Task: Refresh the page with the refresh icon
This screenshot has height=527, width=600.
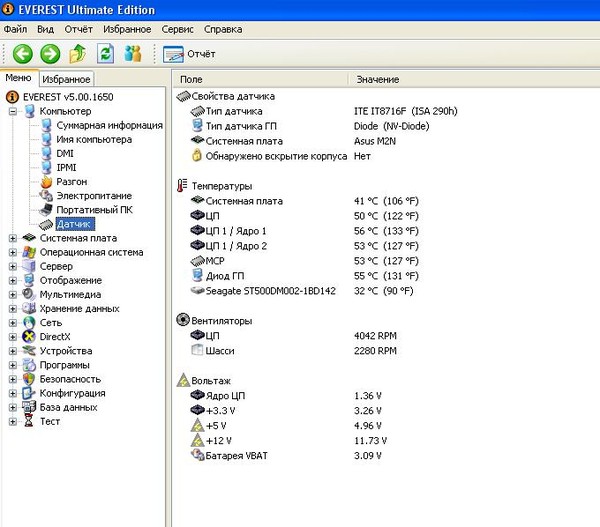Action: pos(105,54)
